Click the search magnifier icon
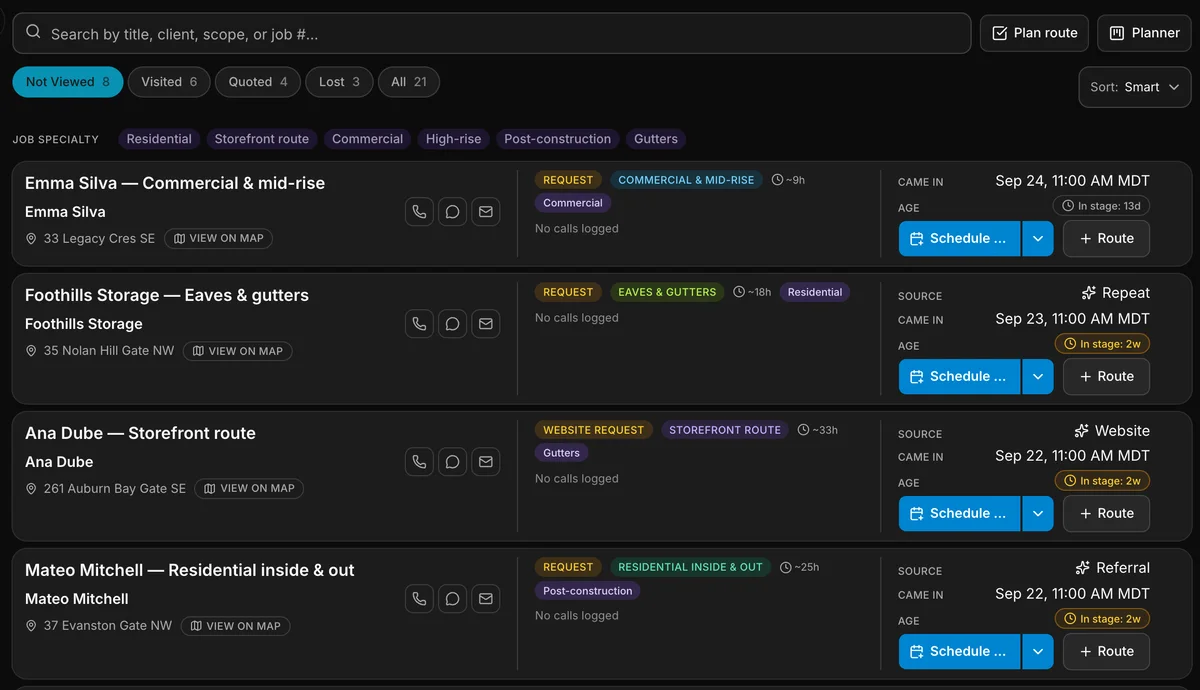The width and height of the screenshot is (1200, 690). tap(33, 33)
